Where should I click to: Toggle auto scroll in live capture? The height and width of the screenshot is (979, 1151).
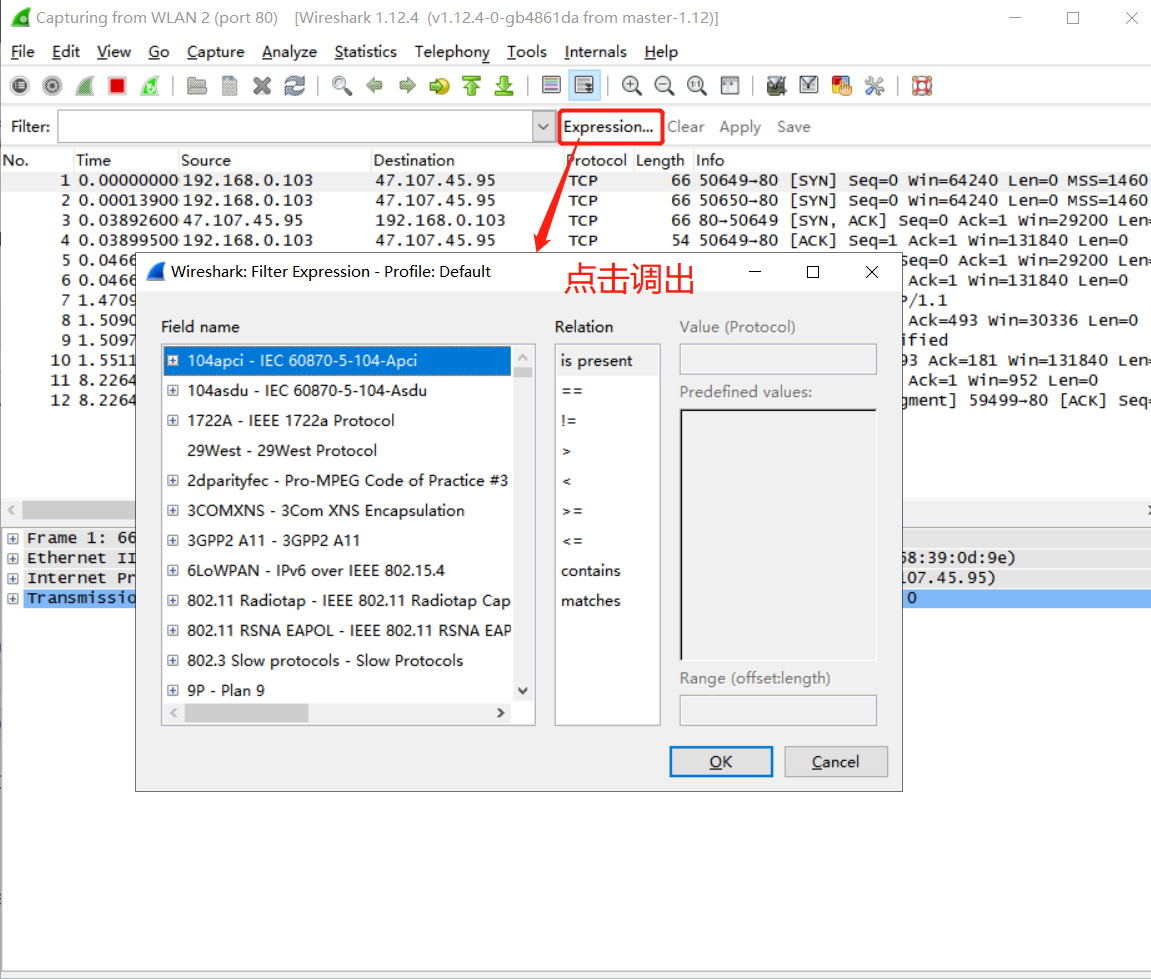584,86
